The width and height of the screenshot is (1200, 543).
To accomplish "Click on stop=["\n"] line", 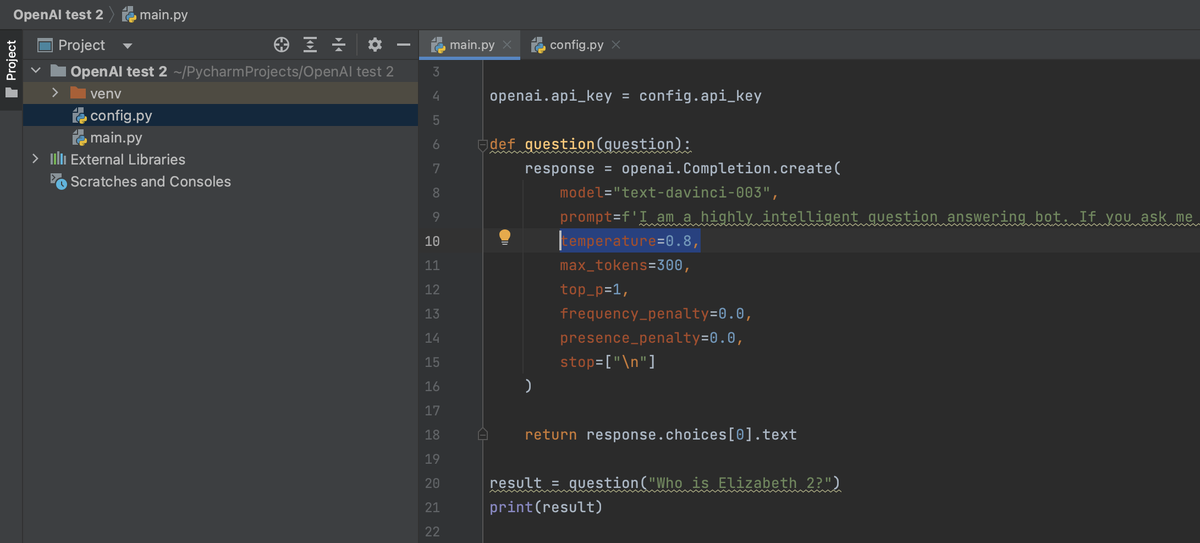I will pyautogui.click(x=608, y=362).
